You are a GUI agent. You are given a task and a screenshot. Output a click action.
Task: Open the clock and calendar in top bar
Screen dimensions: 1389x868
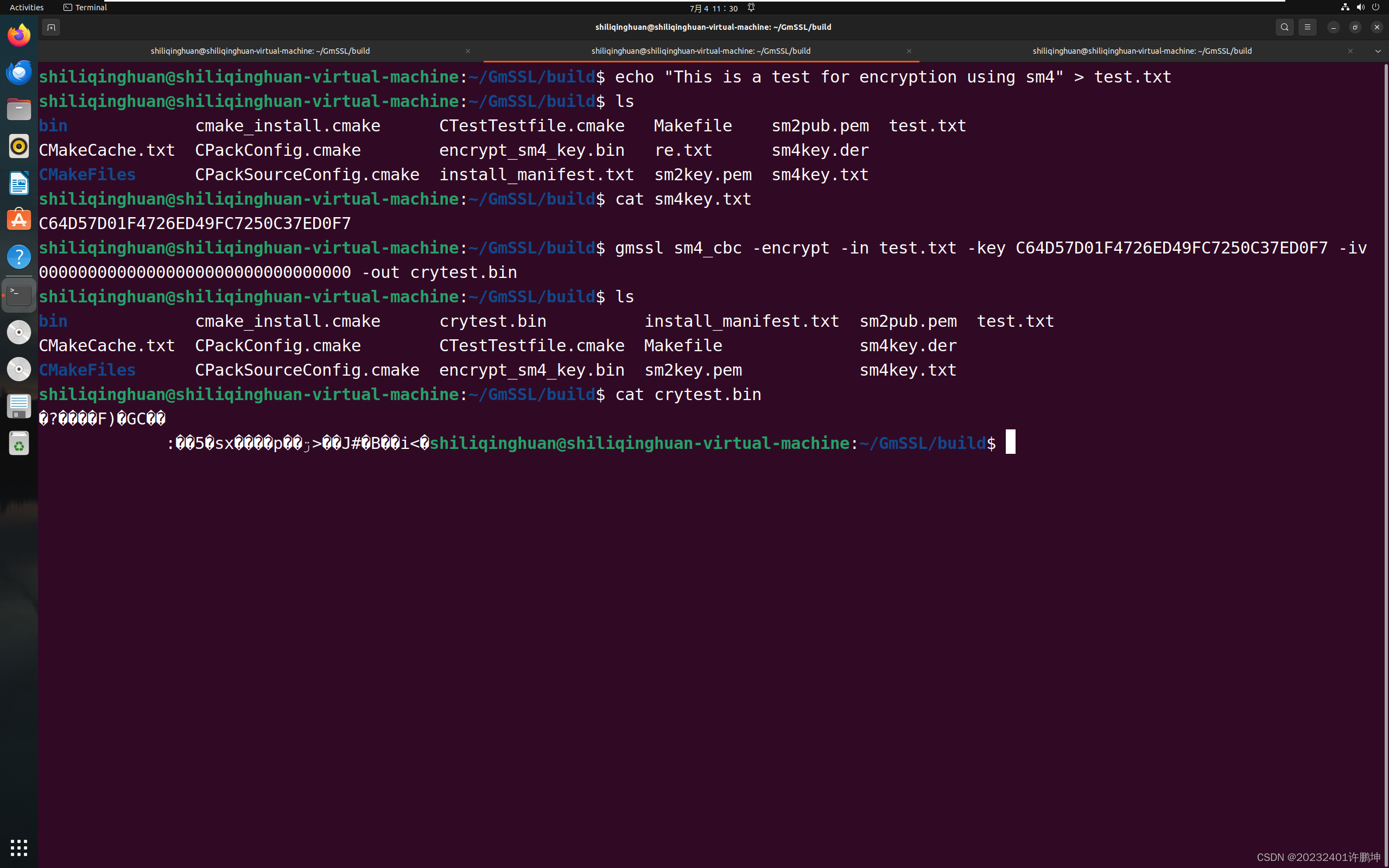(713, 8)
